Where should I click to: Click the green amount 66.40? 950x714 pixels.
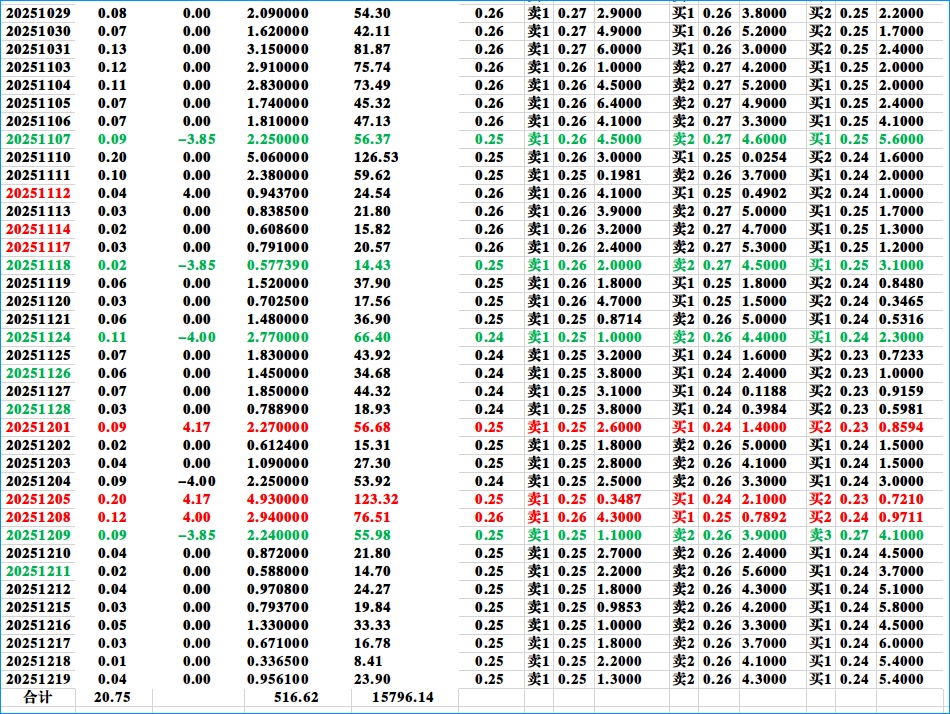pos(372,338)
